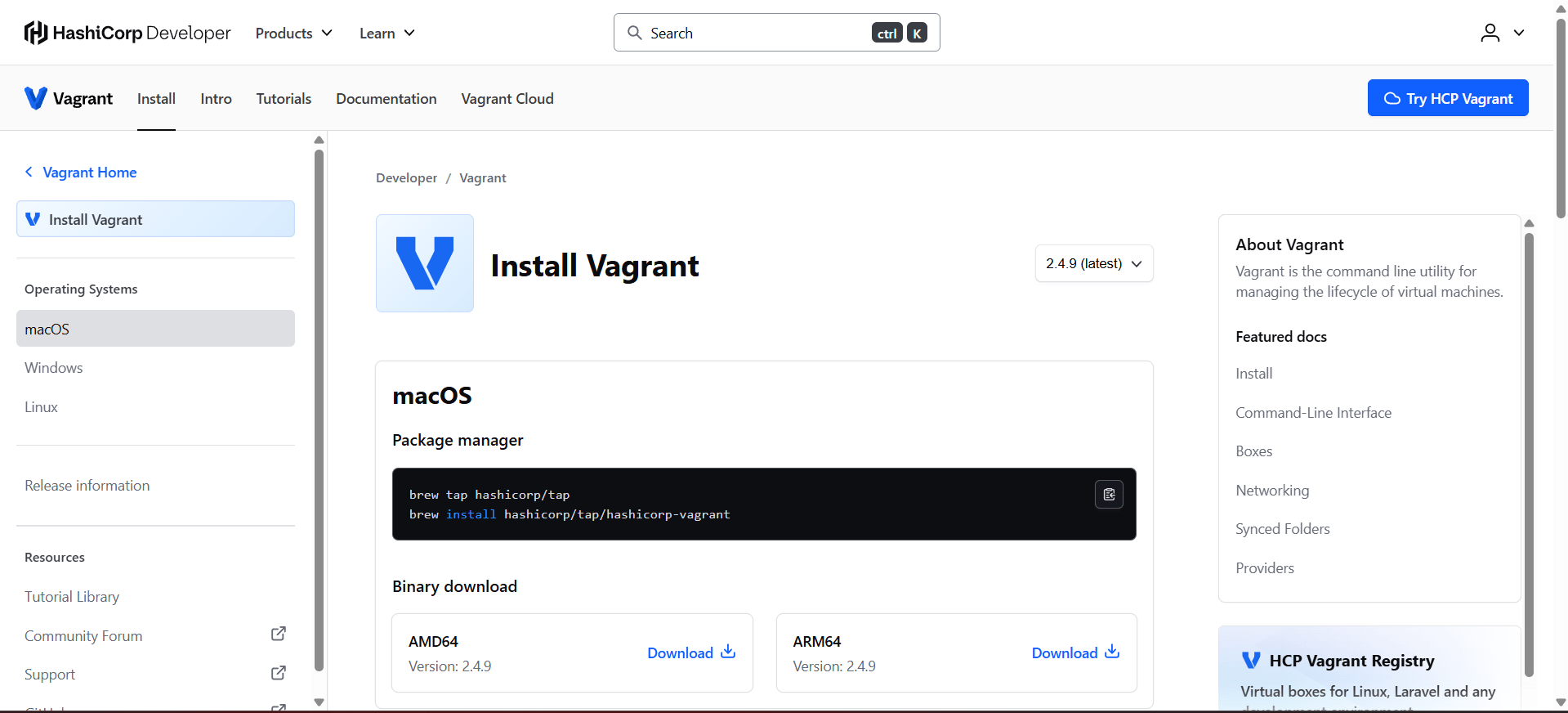Click the Community Forum external link icon

tap(279, 634)
